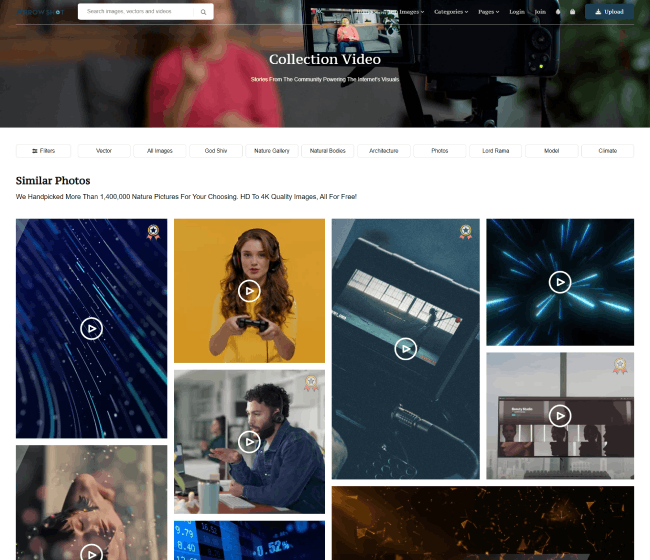Click the premium badge on the billboard video
This screenshot has width=650, height=560.
pyautogui.click(x=620, y=366)
